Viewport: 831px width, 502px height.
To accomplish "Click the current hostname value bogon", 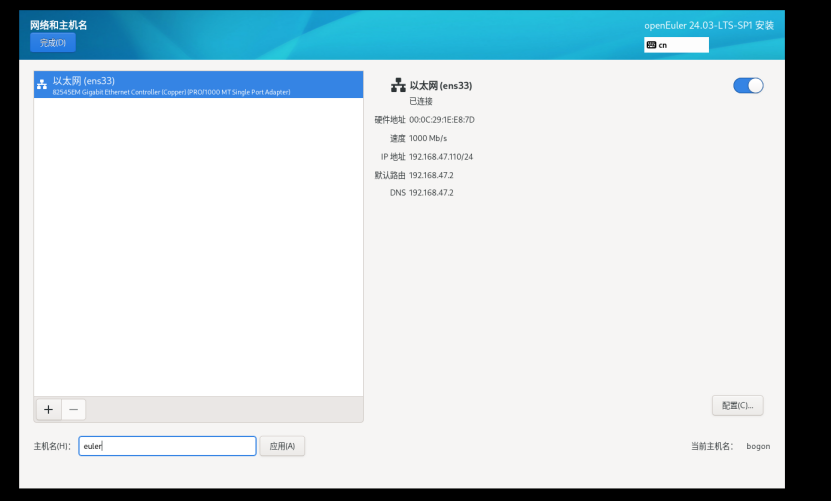I will pos(758,446).
